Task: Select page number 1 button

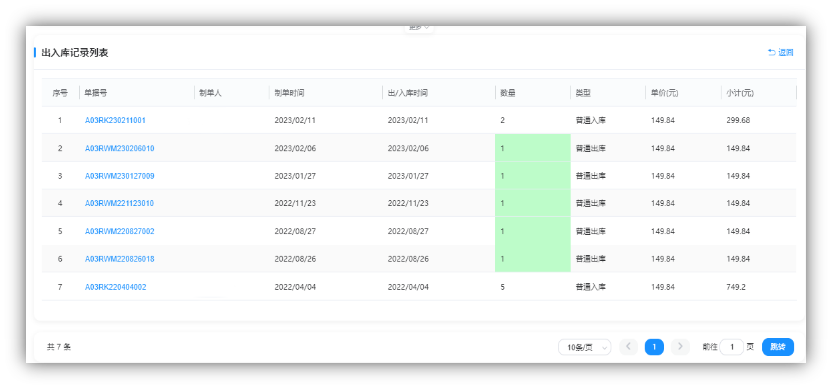Action: tap(654, 347)
